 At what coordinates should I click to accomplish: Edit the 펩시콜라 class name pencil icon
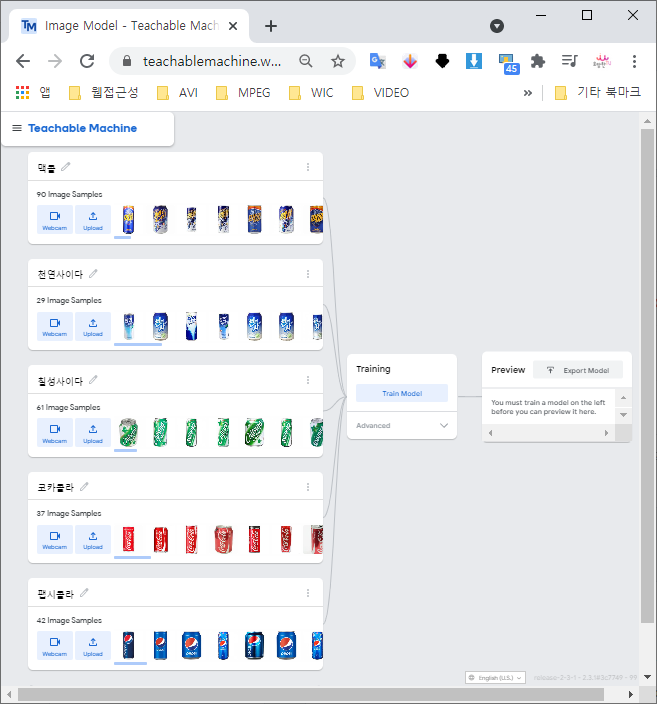(84, 593)
